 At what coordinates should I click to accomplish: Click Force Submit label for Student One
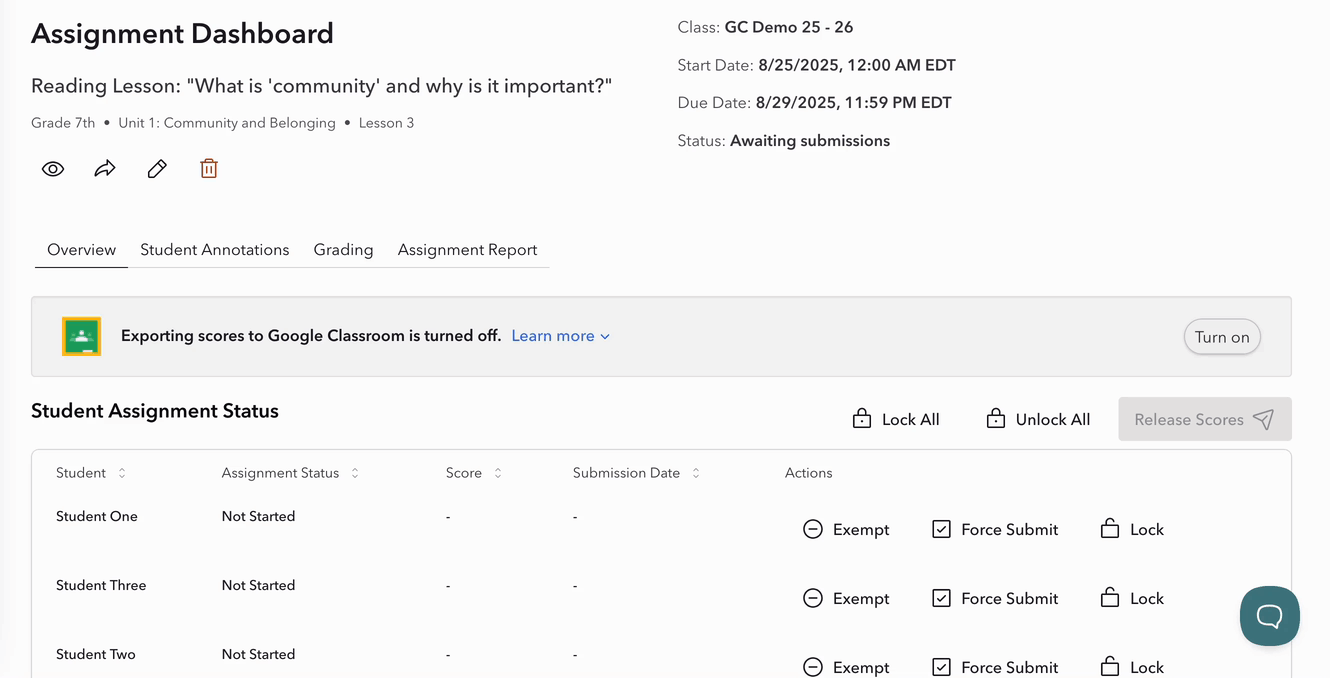click(x=1009, y=530)
